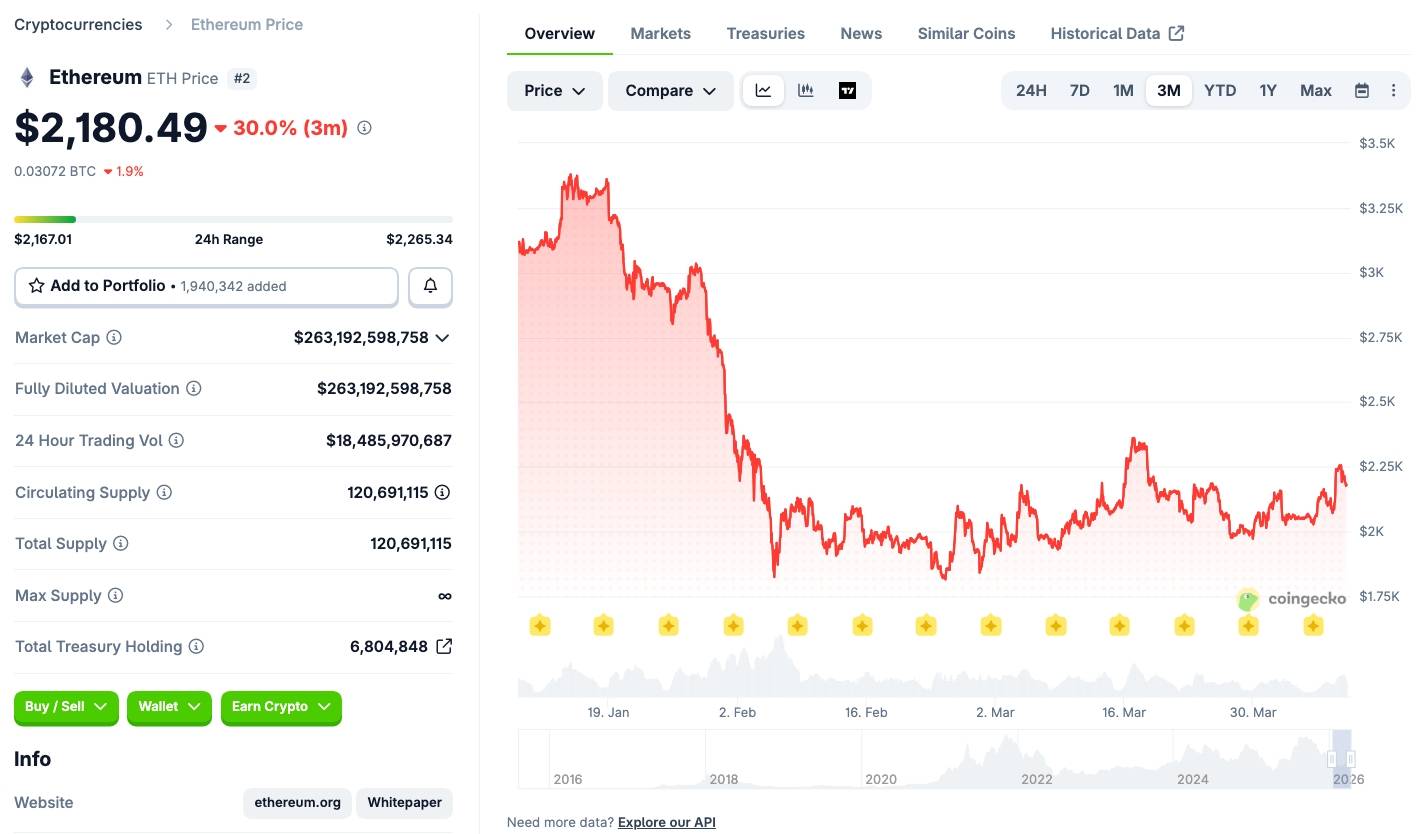
Task: Click info icon beside Circulating Supply
Action: pos(164,493)
